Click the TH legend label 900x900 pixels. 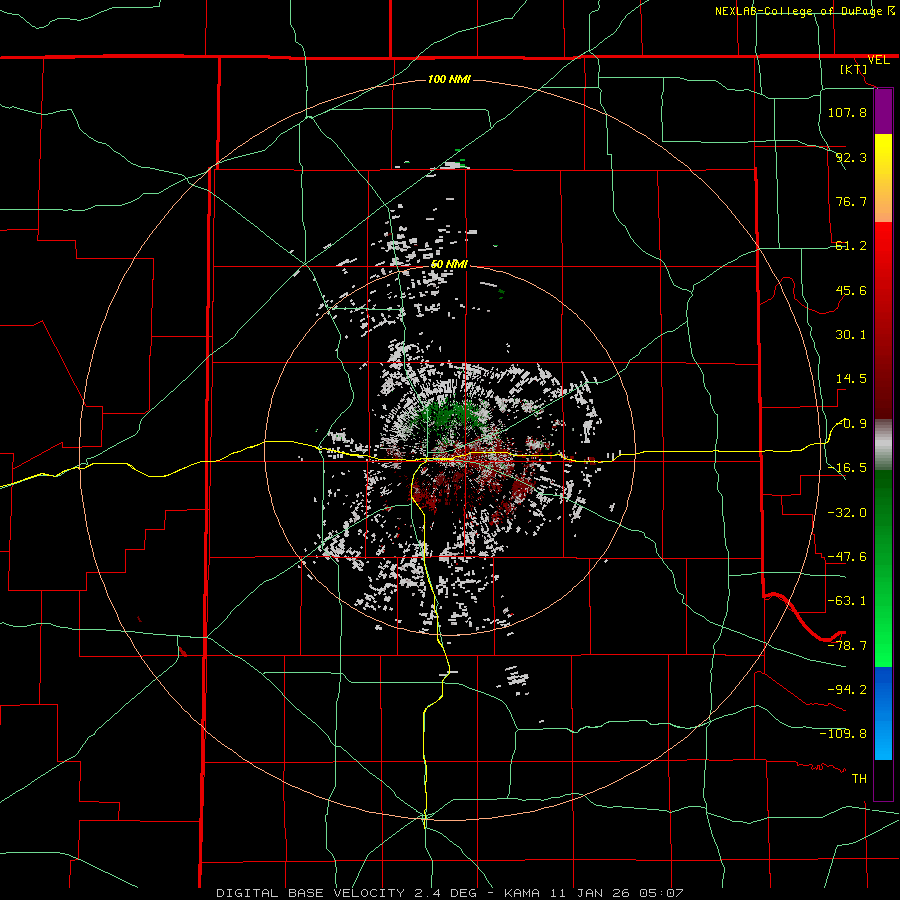point(859,779)
